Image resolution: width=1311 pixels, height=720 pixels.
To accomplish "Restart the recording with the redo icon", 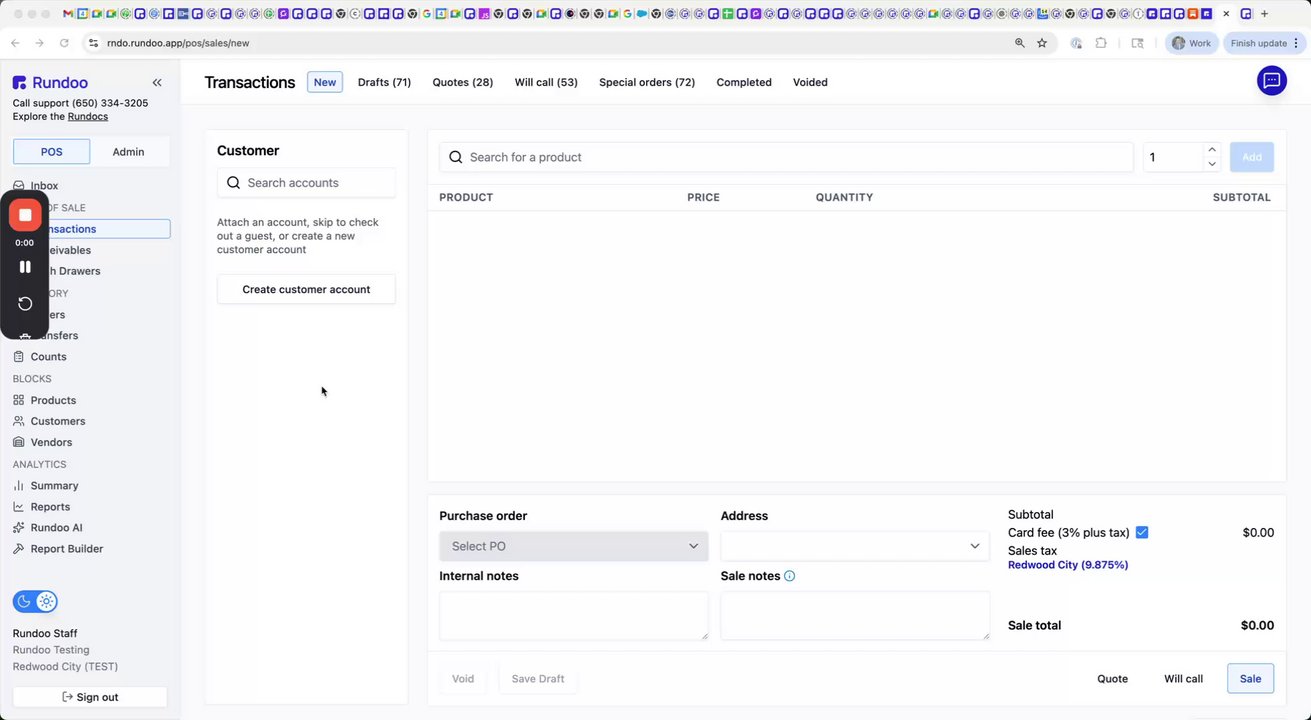I will coord(25,304).
